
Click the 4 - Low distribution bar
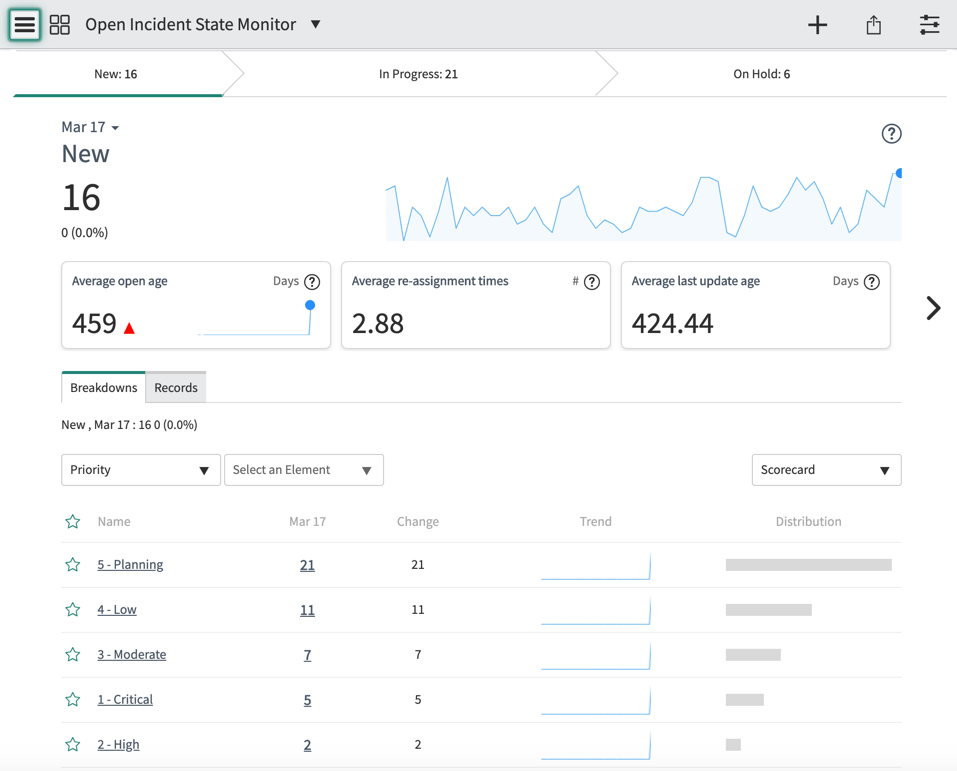pyautogui.click(x=768, y=610)
